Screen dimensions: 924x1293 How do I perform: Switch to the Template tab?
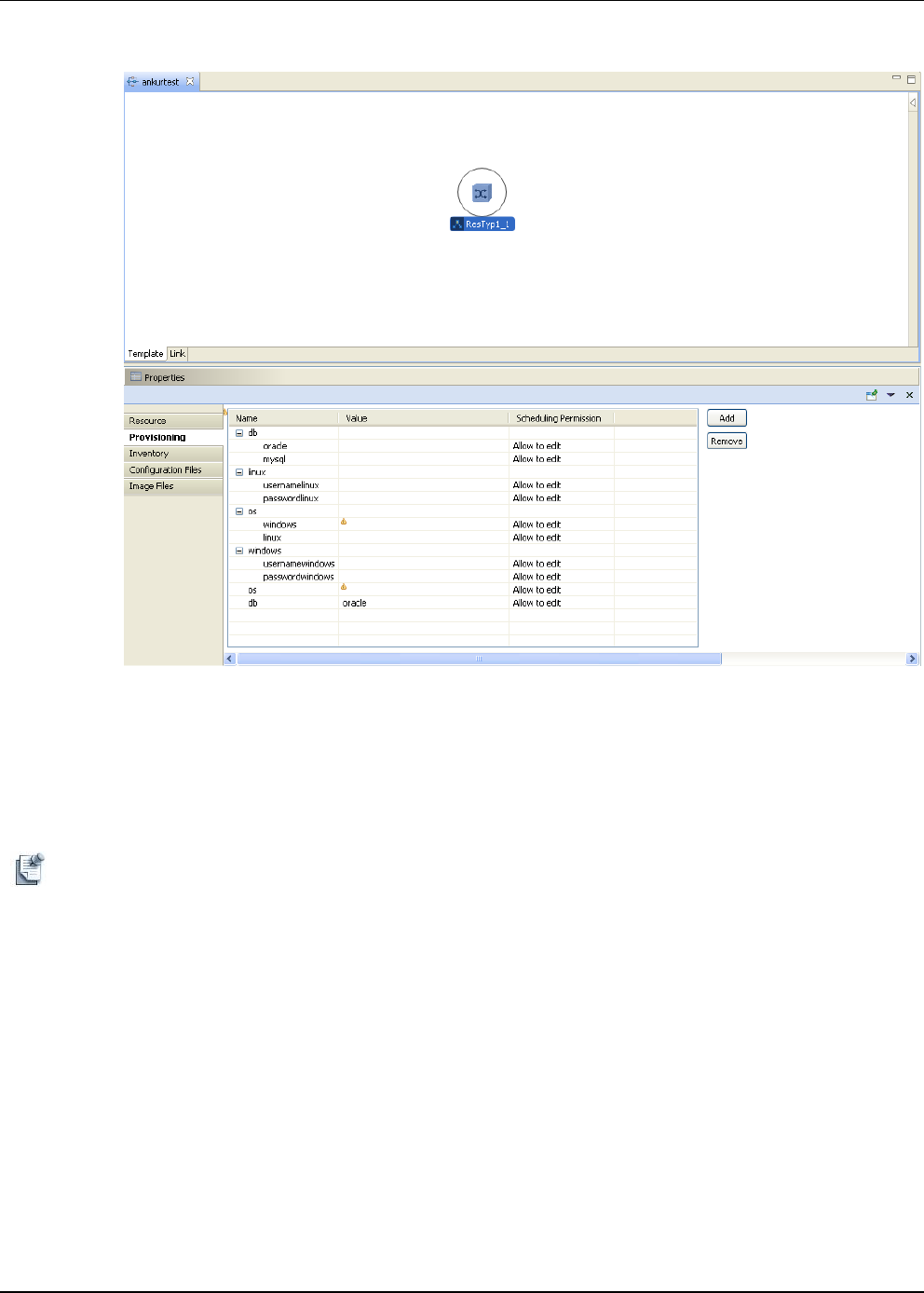pyautogui.click(x=145, y=354)
